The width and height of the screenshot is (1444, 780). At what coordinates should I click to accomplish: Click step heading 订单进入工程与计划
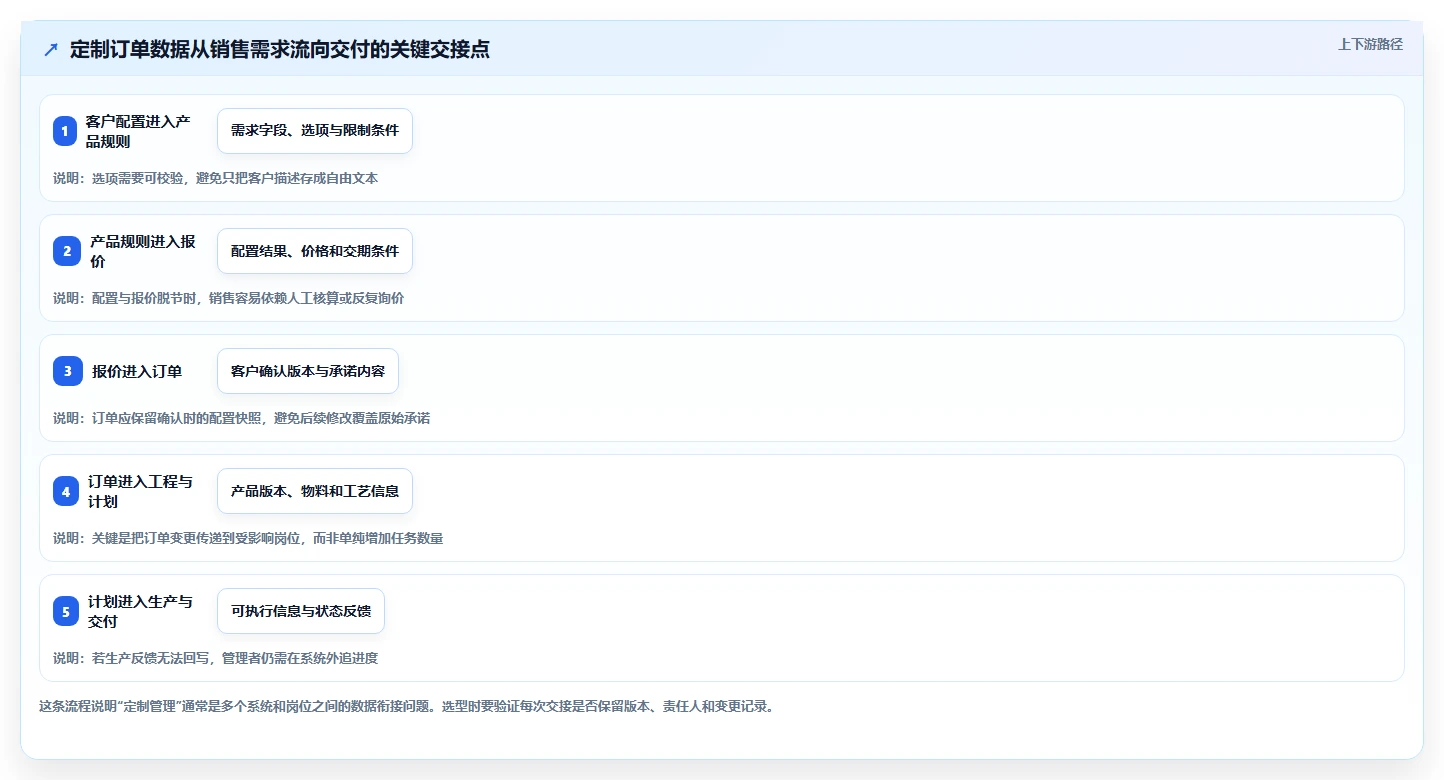tap(141, 491)
